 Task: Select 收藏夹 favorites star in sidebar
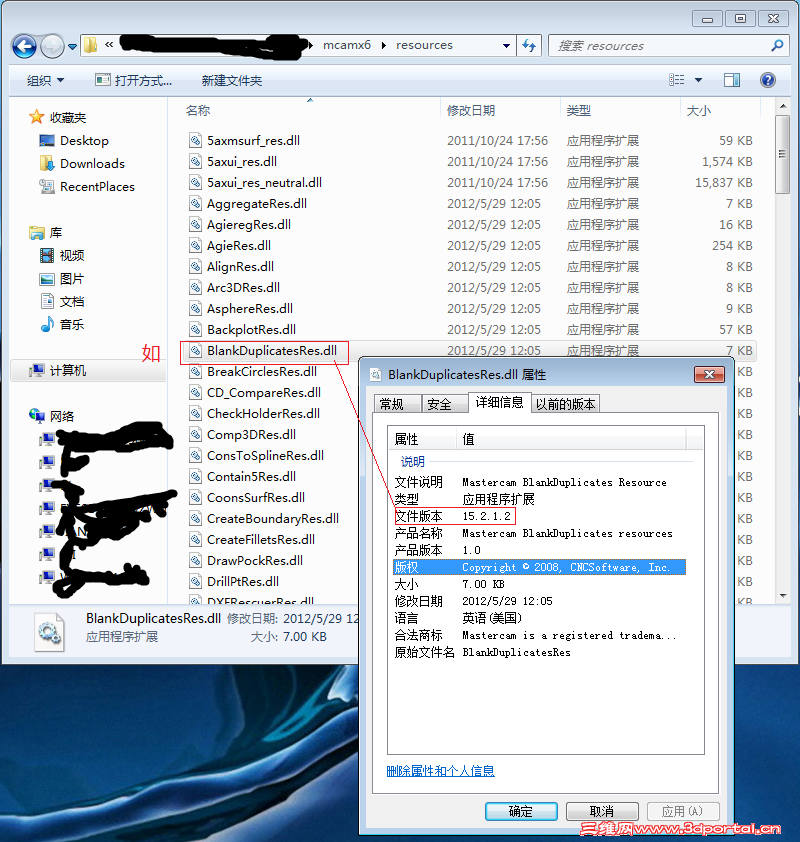(x=37, y=117)
